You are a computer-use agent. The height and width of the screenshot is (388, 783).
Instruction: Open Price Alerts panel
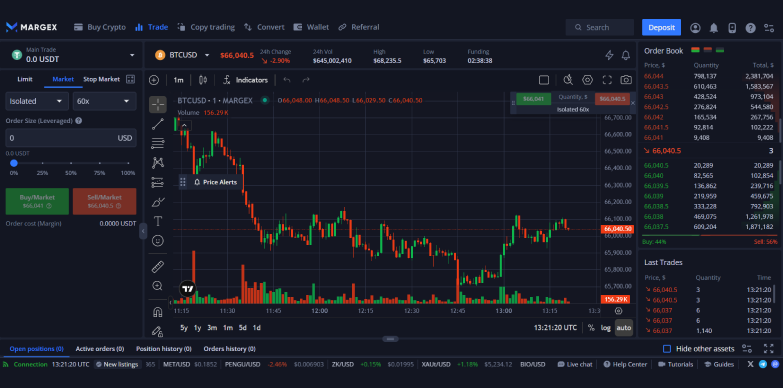(x=215, y=182)
